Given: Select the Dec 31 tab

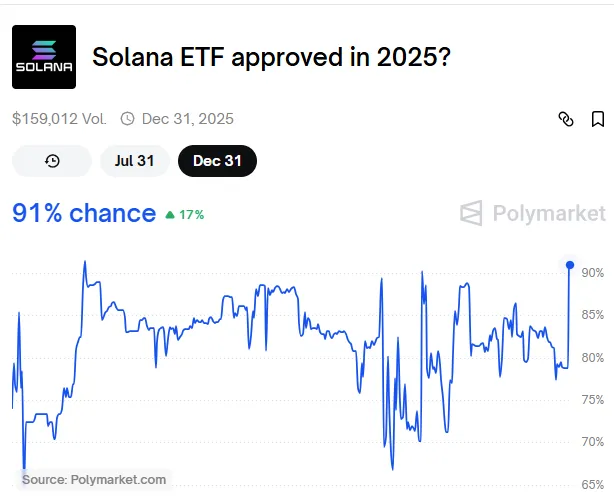Looking at the screenshot, I should (217, 161).
